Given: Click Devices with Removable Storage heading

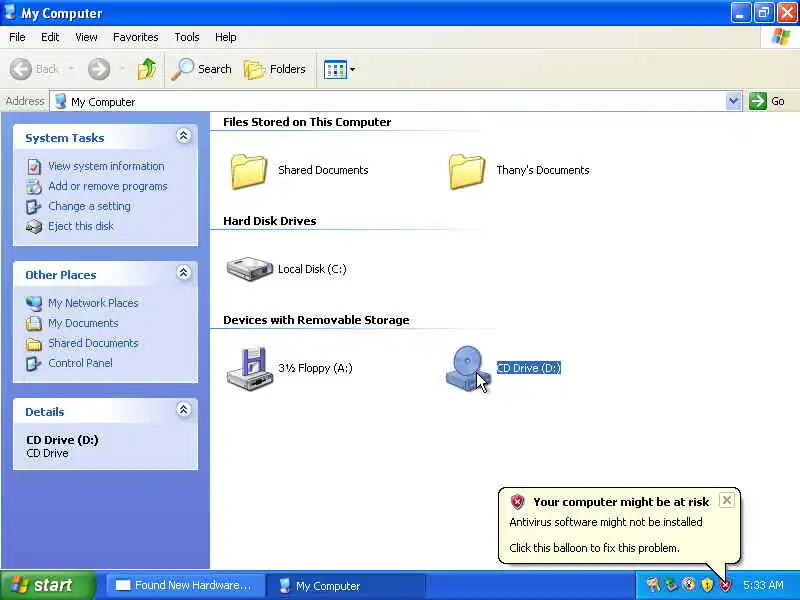Looking at the screenshot, I should 316,320.
